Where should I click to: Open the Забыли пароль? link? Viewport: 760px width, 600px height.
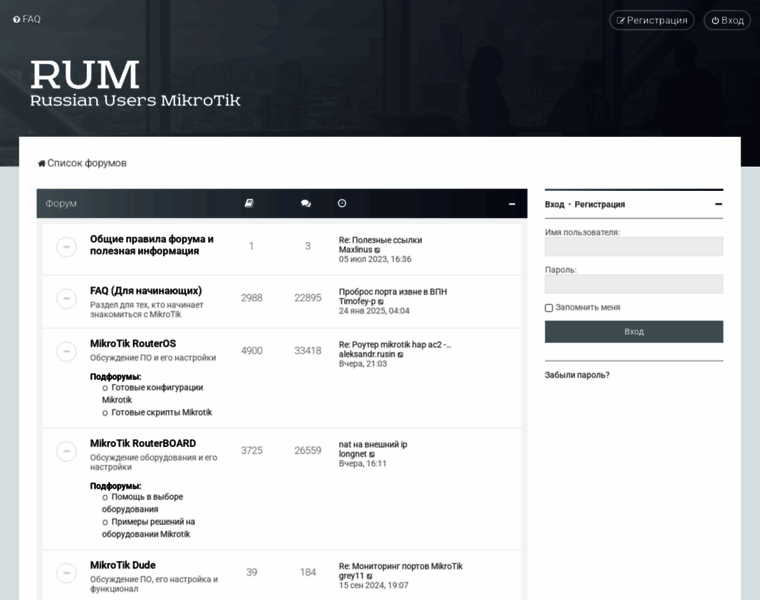577,375
